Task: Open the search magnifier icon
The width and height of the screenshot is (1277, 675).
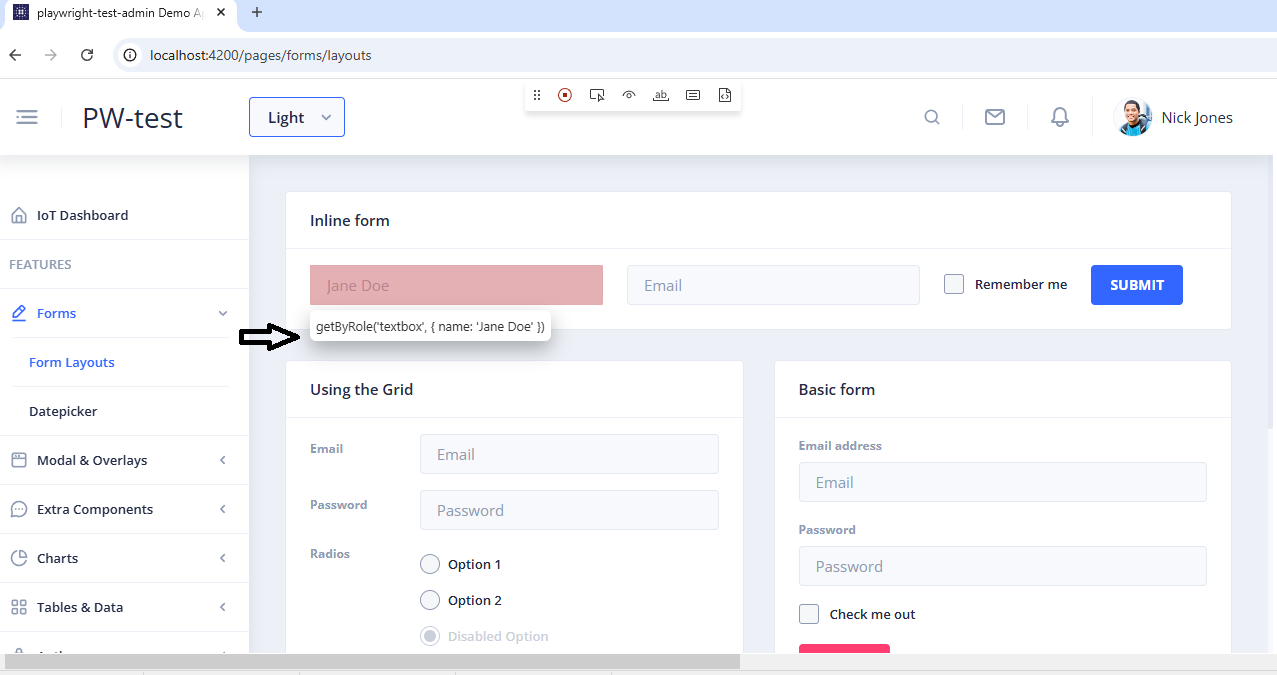Action: 931,117
